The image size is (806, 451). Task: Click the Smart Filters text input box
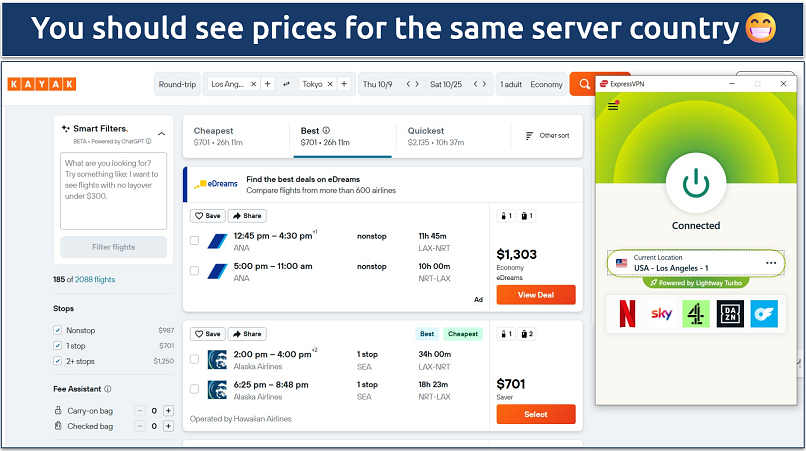[x=113, y=190]
